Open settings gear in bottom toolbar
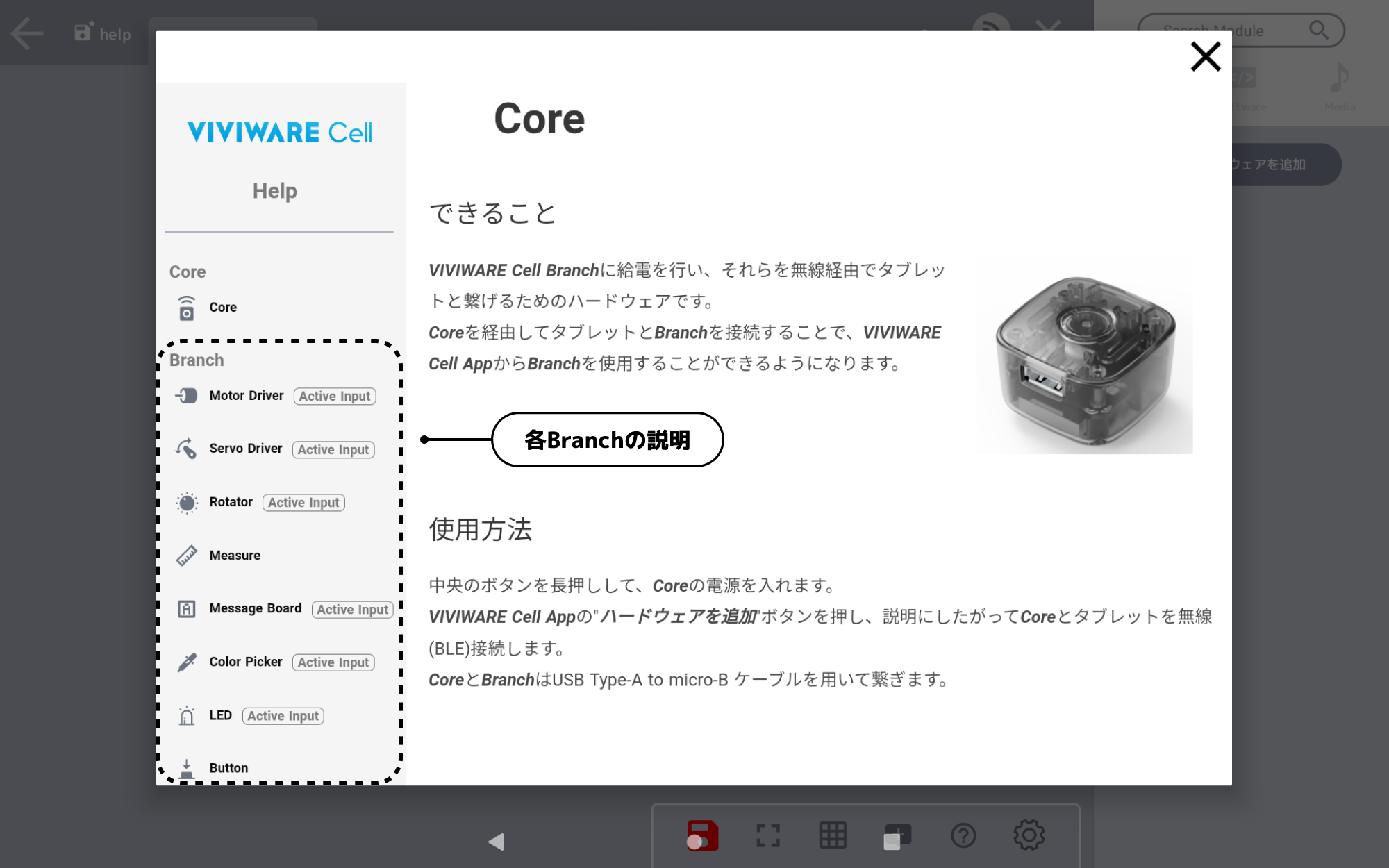1389x868 pixels. pos(1029,835)
